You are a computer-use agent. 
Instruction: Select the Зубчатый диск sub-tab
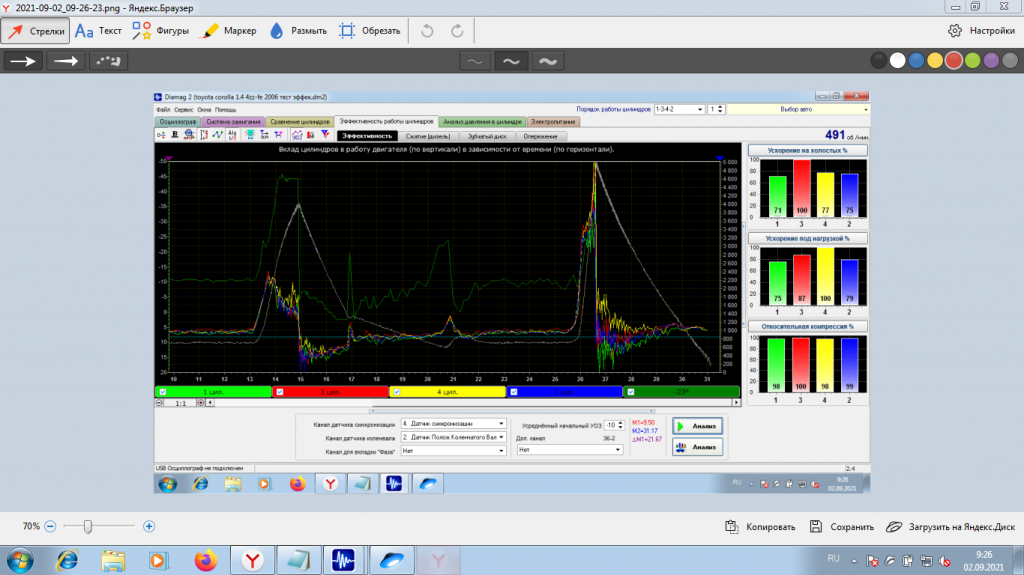[x=487, y=137]
